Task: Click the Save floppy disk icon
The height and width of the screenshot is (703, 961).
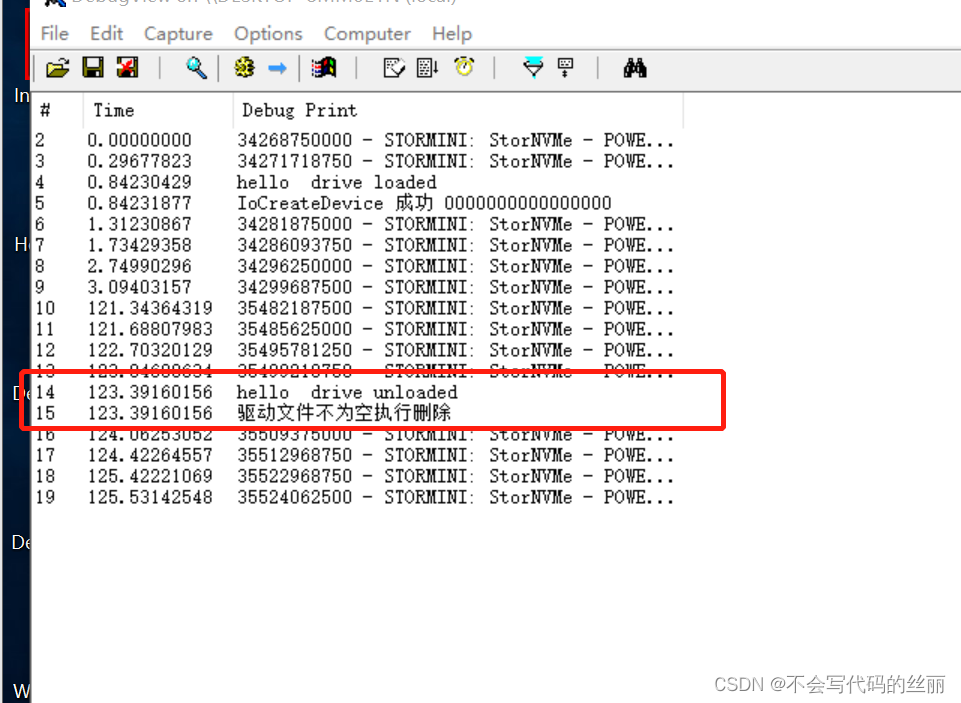Action: click(x=93, y=67)
